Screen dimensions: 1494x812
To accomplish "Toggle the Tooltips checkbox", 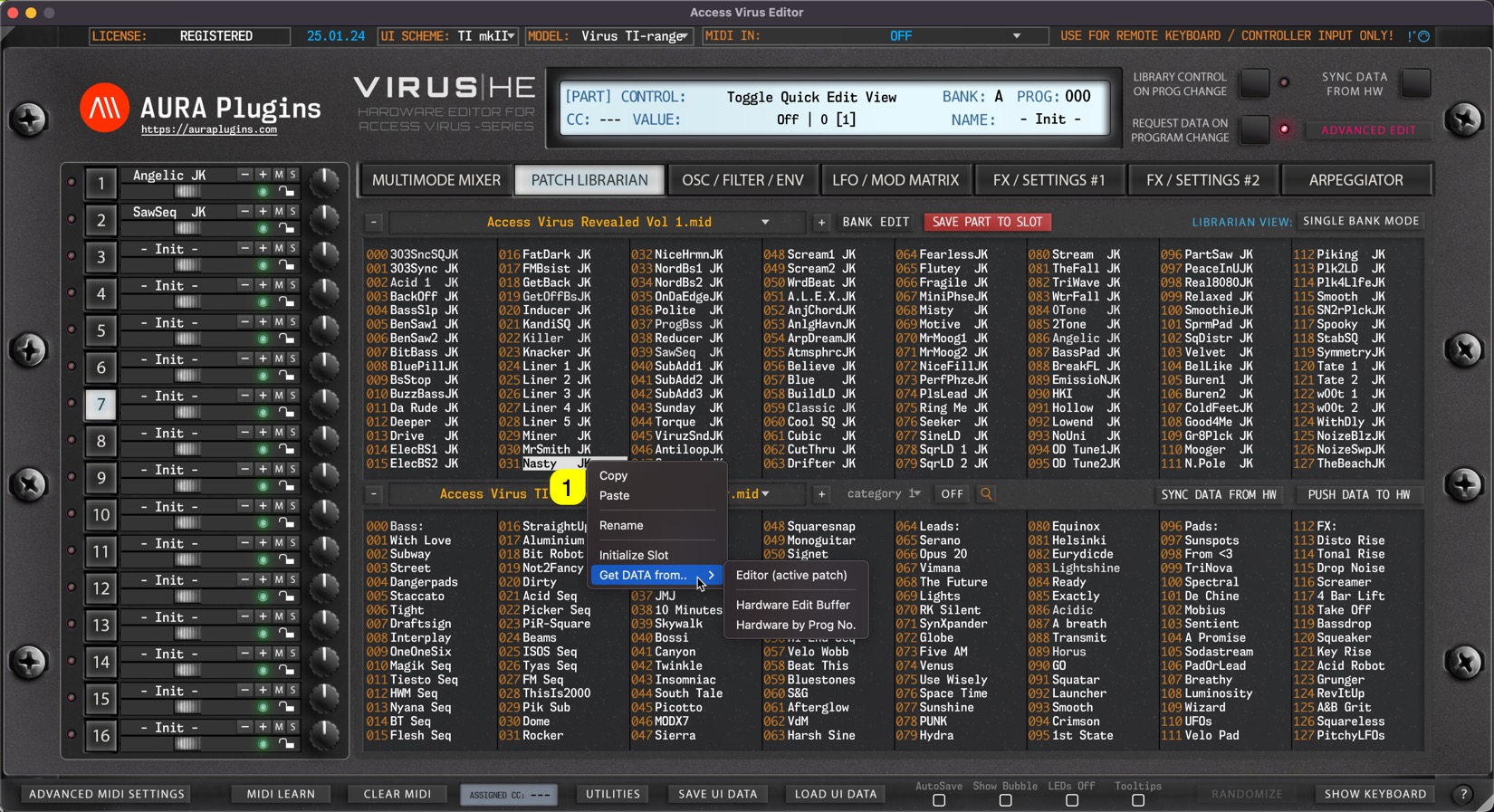I will click(x=1138, y=800).
